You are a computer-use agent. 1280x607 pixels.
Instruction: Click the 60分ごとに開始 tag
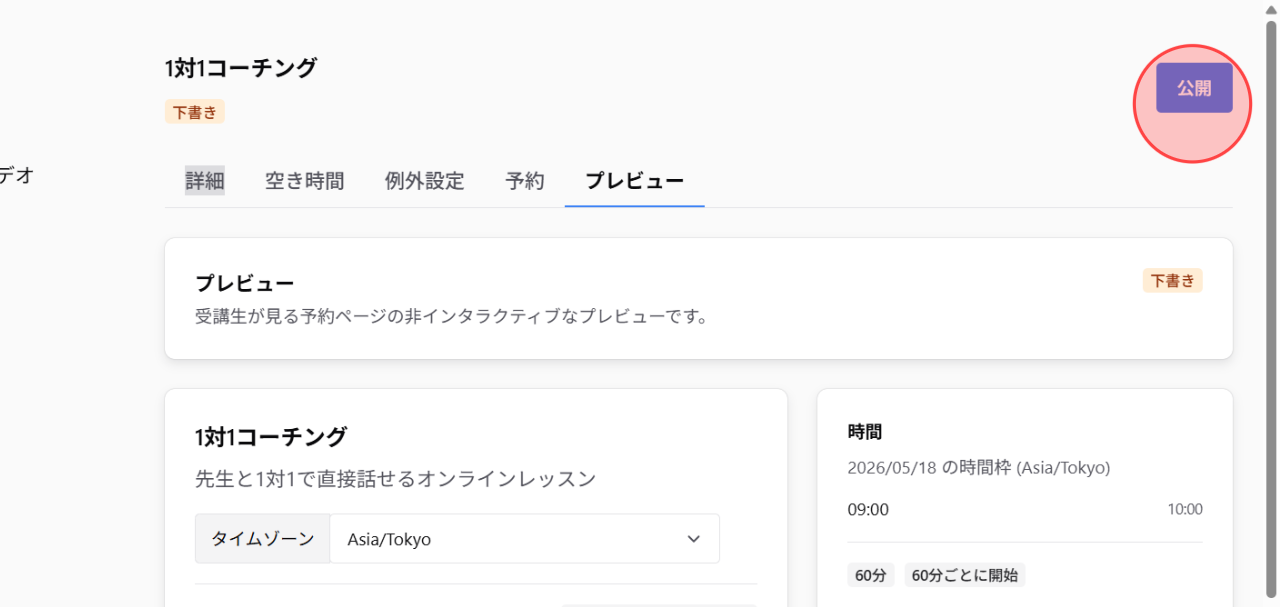[965, 575]
